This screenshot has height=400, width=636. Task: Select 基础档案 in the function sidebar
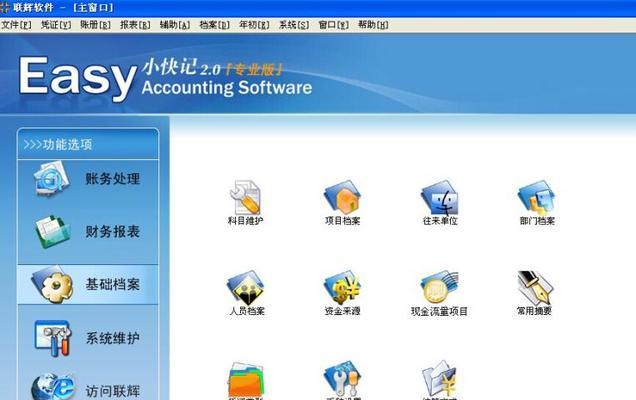88,284
